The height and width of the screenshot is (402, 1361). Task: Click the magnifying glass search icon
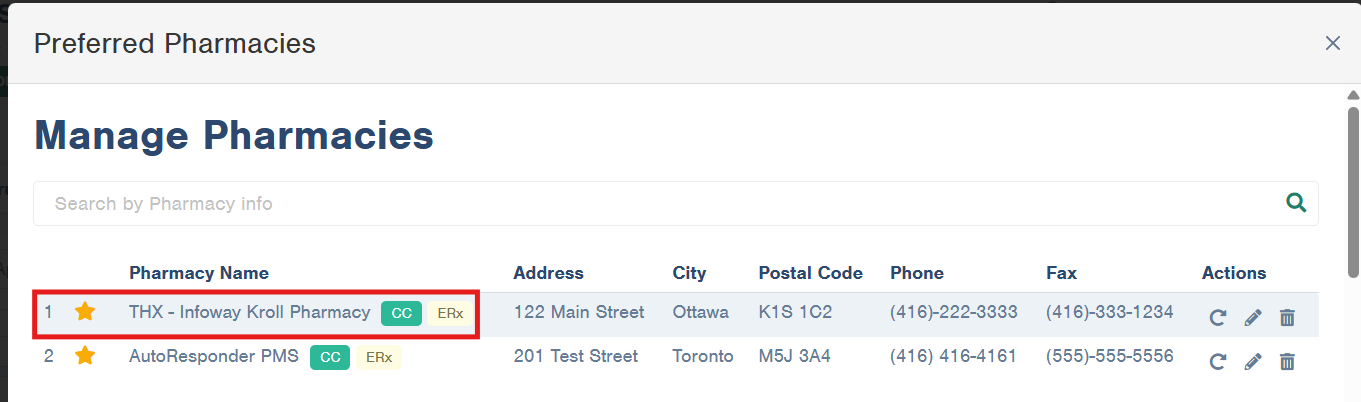(1296, 203)
